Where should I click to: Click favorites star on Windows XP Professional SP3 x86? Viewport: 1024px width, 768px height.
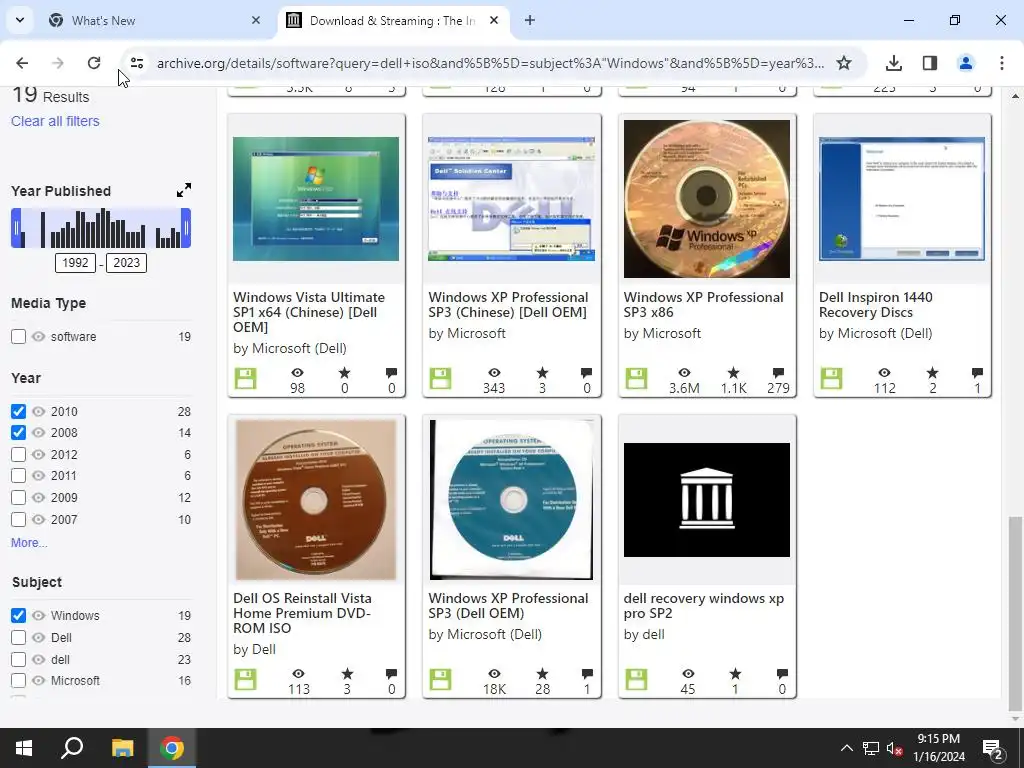coord(733,373)
